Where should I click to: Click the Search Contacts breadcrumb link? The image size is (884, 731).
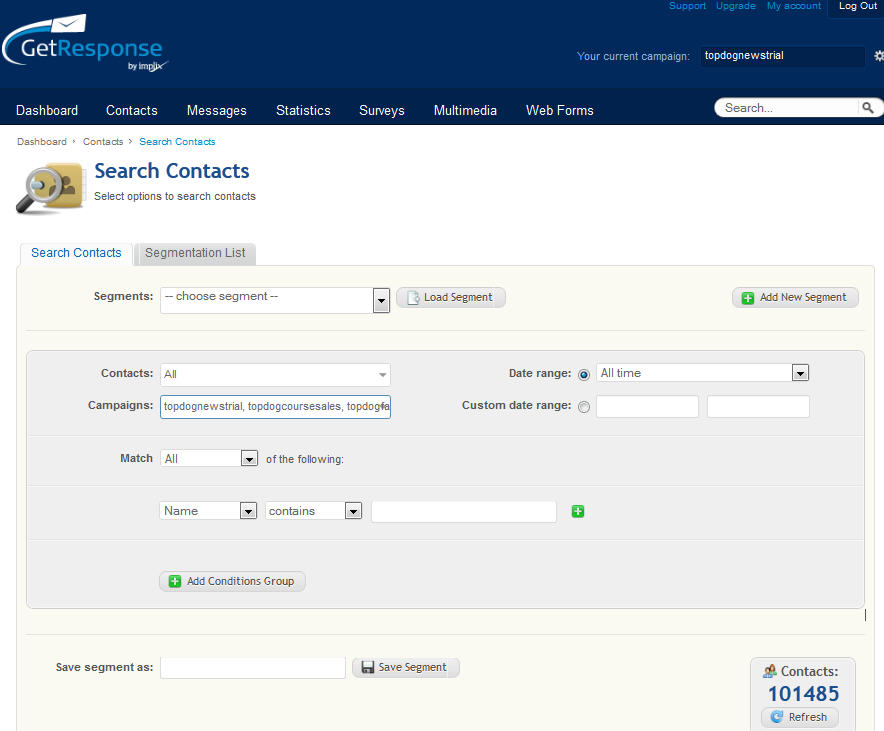click(177, 141)
